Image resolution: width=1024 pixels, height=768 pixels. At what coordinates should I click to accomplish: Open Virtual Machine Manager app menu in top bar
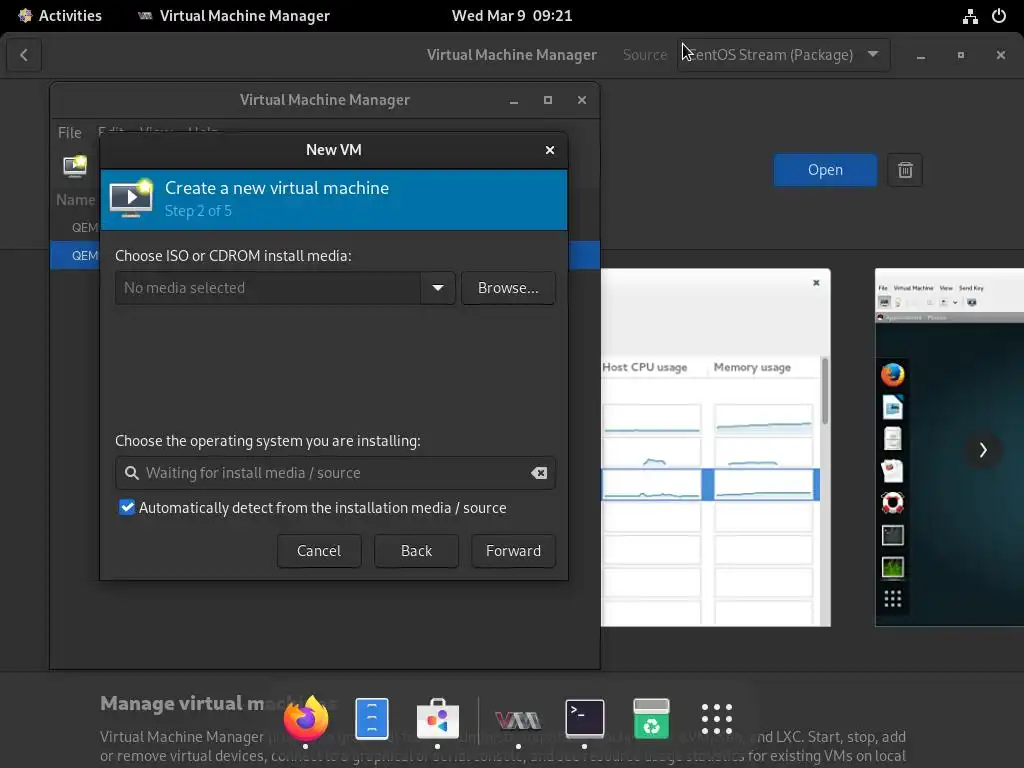tap(234, 16)
